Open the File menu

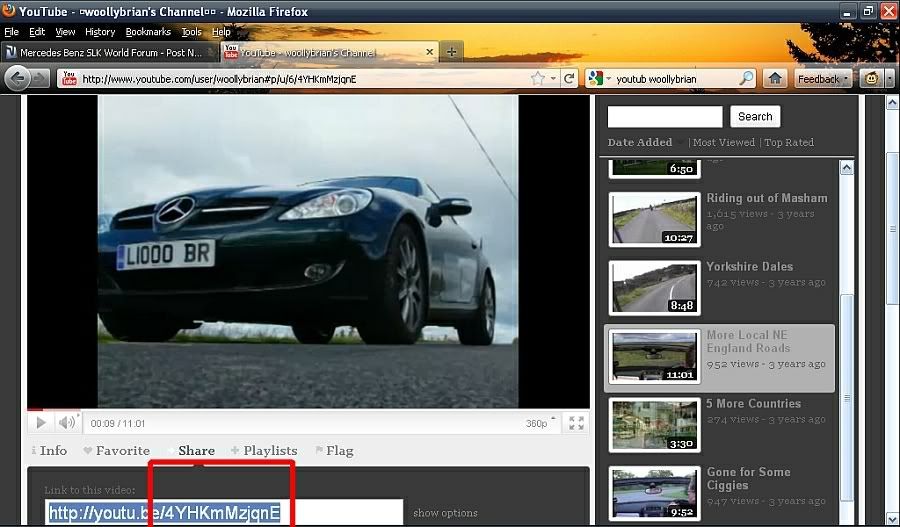(11, 32)
